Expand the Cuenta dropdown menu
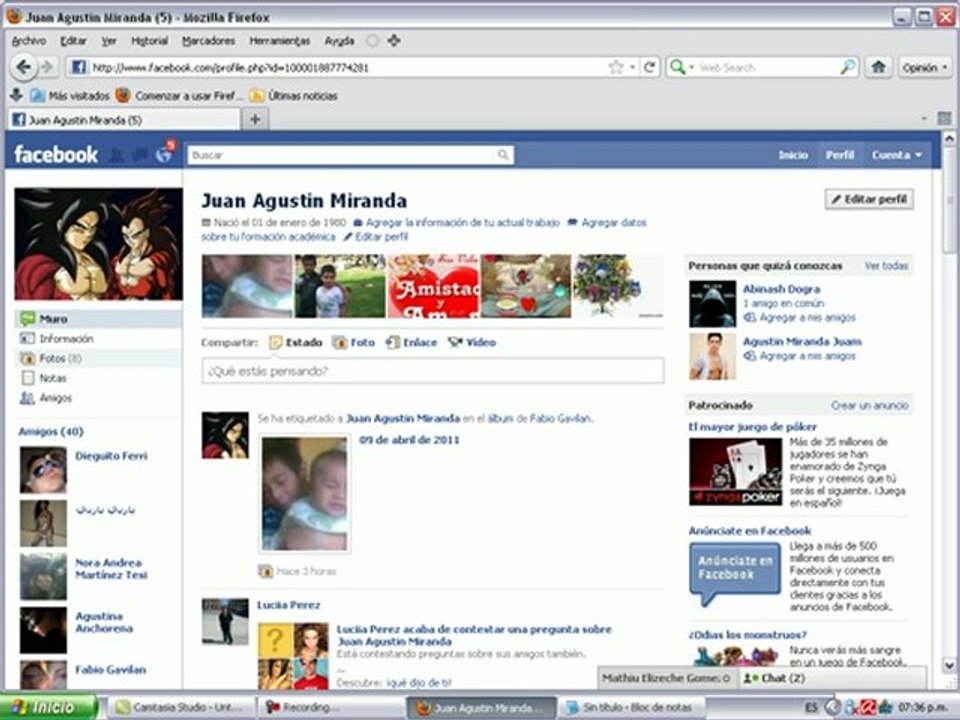 [x=897, y=155]
